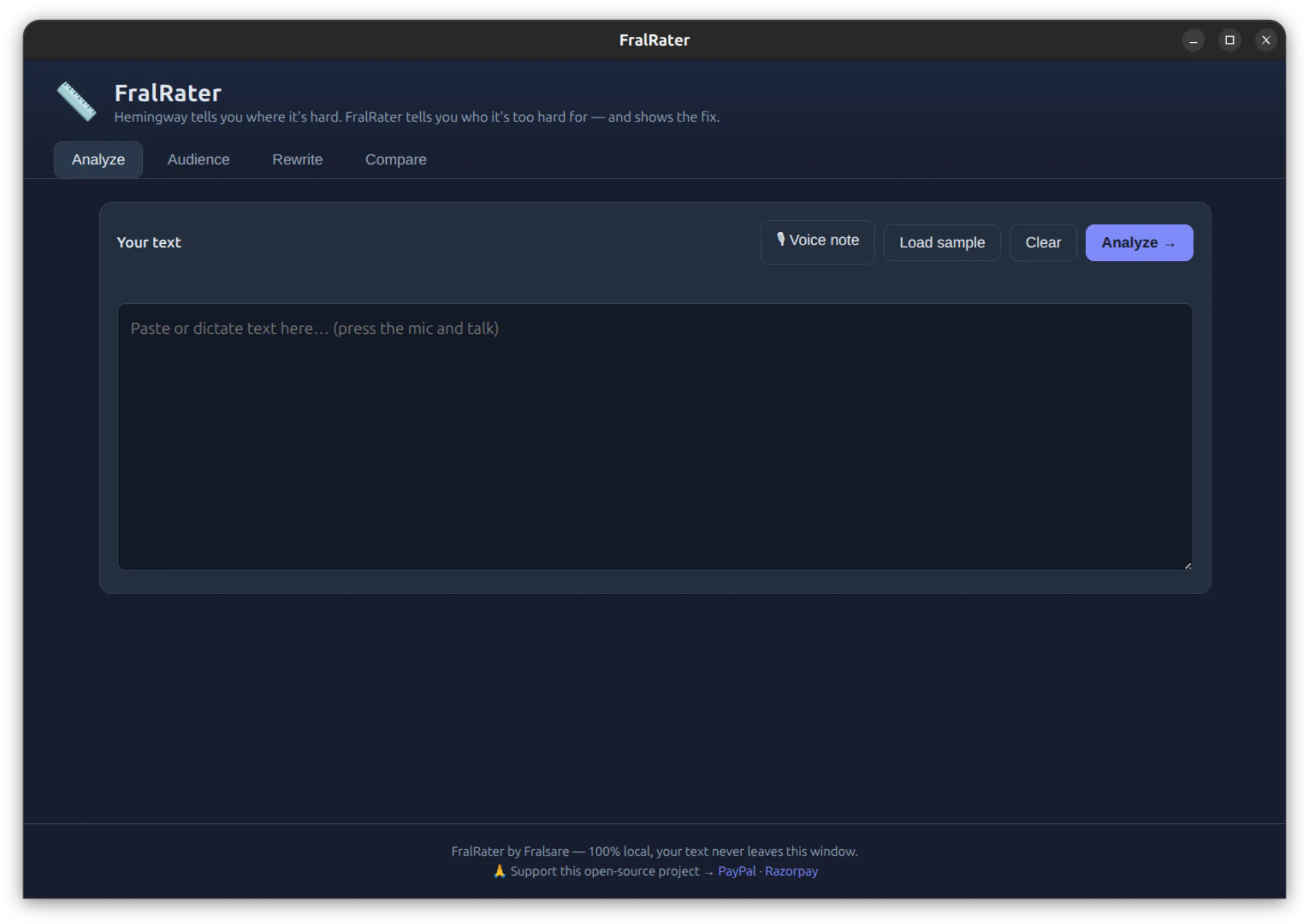The height and width of the screenshot is (924, 1309).
Task: Load sample text into the editor
Action: 941,242
